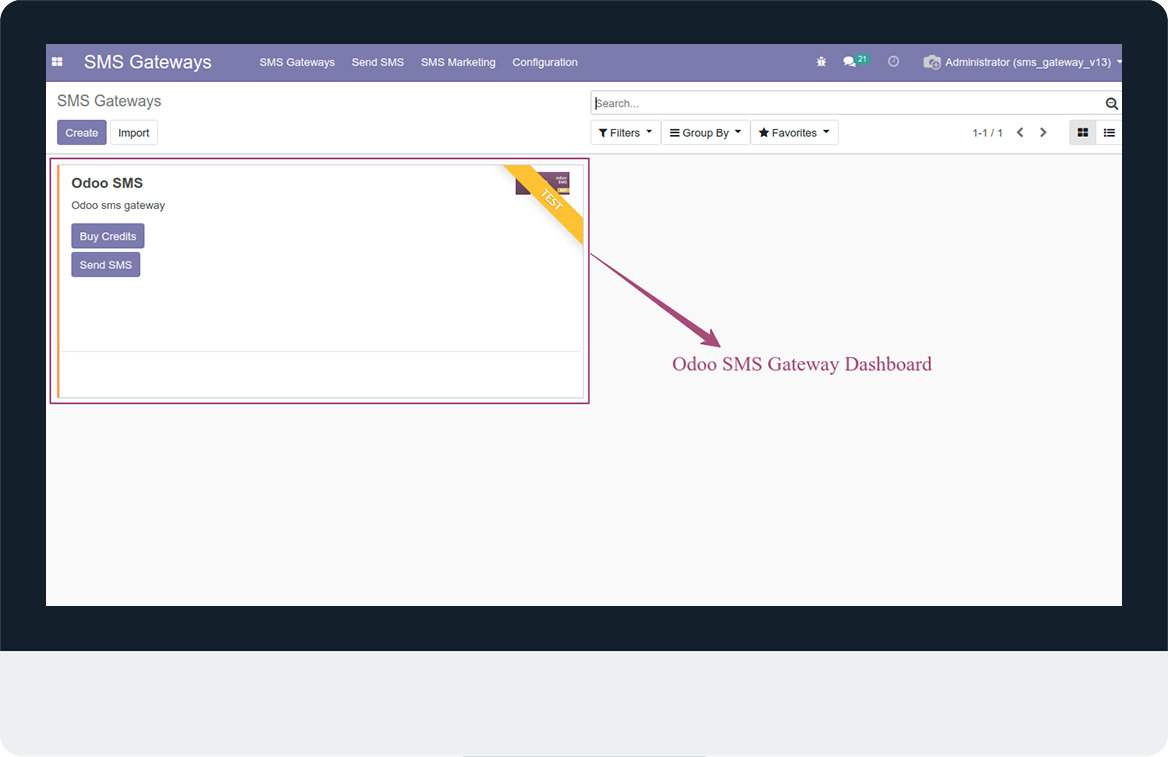
Task: Go to previous page arrow
Action: pyautogui.click(x=1020, y=133)
